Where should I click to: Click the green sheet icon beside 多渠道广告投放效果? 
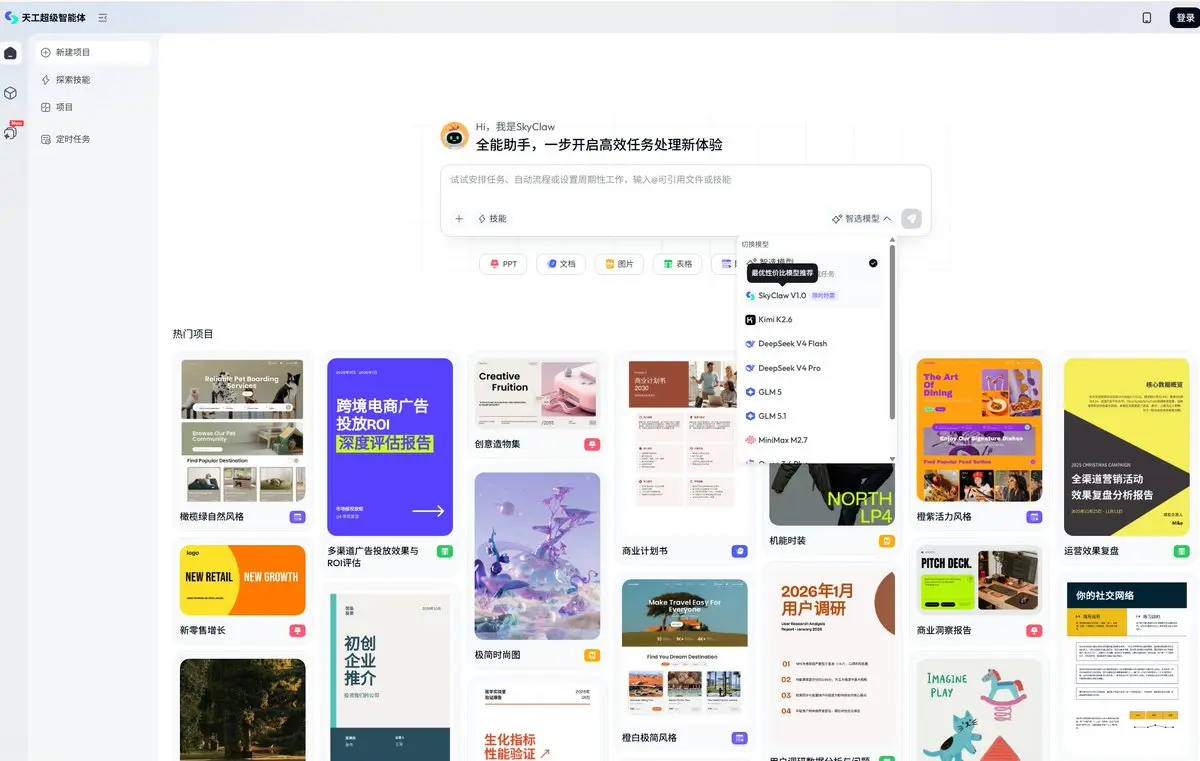[x=445, y=551]
